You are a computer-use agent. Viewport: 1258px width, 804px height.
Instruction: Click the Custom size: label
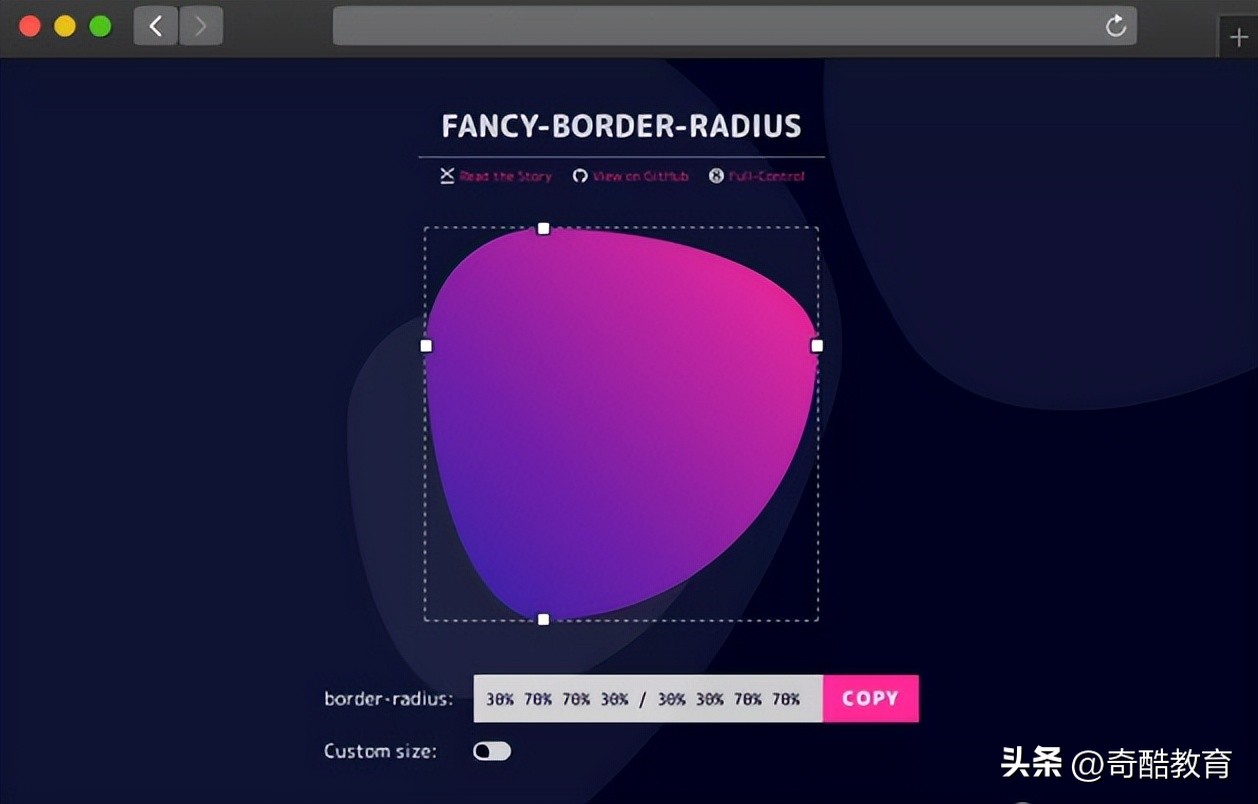[381, 751]
